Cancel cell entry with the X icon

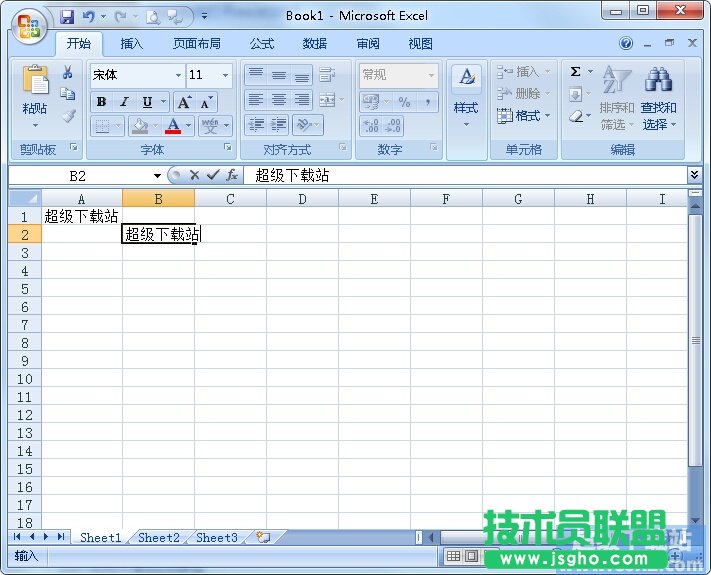click(194, 175)
